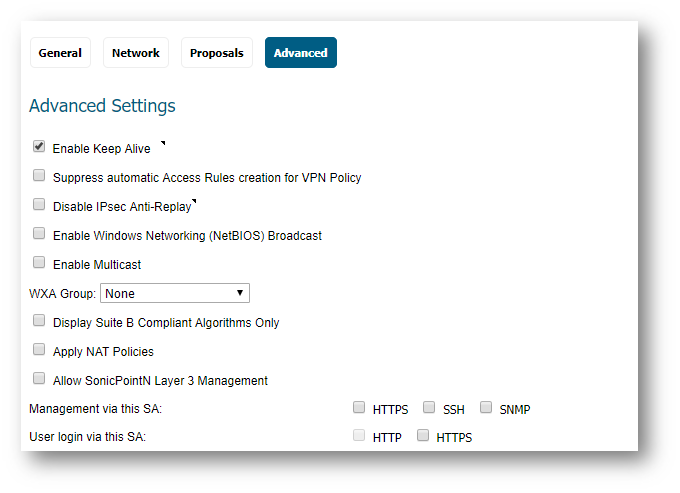Viewport: 680px width, 493px height.
Task: Enable Apply NAT Policies checkbox
Action: (x=39, y=349)
